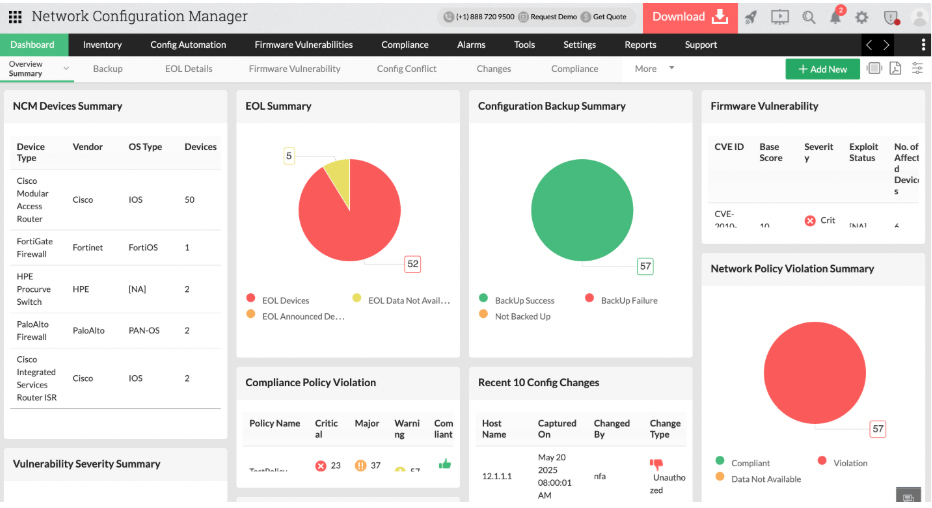932x508 pixels.
Task: Click the red Download button
Action: 690,17
